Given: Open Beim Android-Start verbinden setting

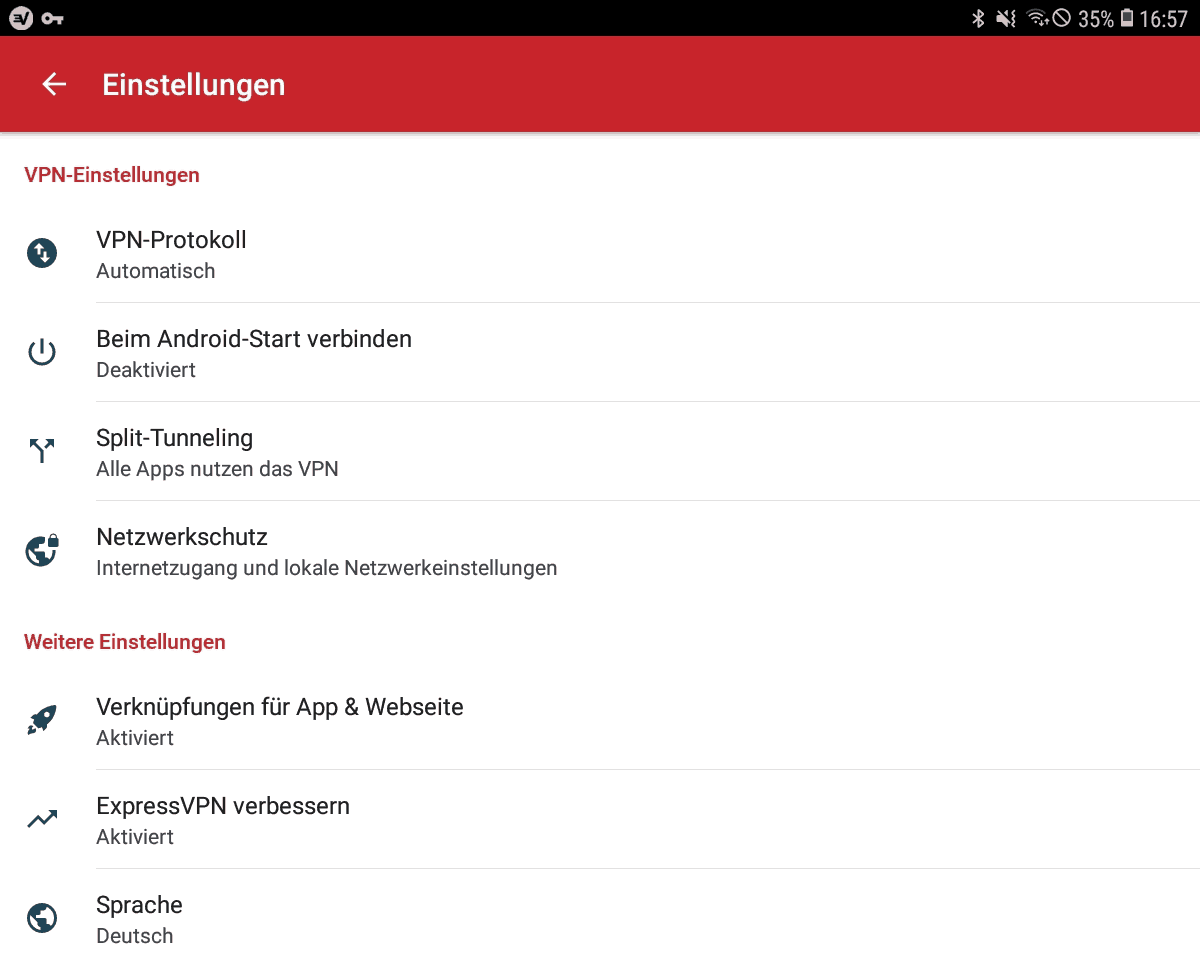Looking at the screenshot, I should click(600, 353).
